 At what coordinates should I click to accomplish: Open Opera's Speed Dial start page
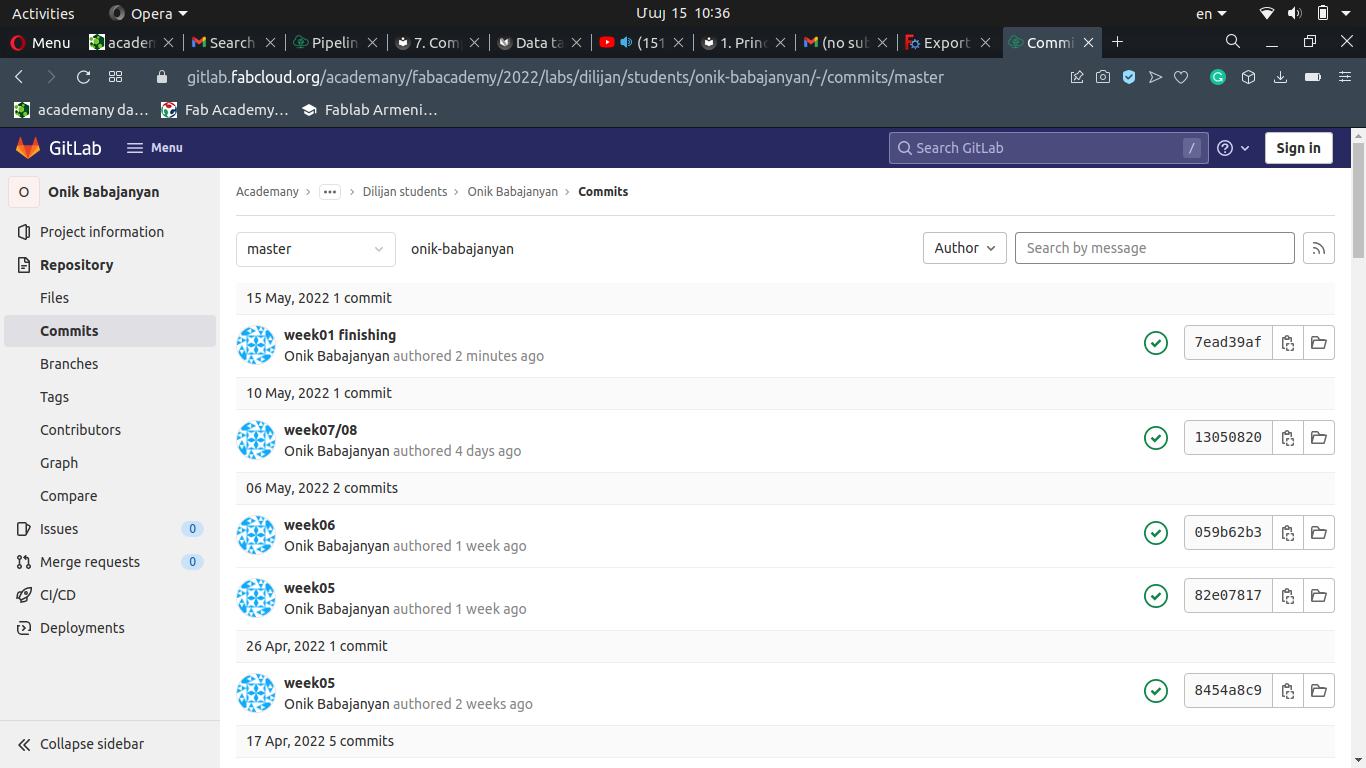point(115,77)
